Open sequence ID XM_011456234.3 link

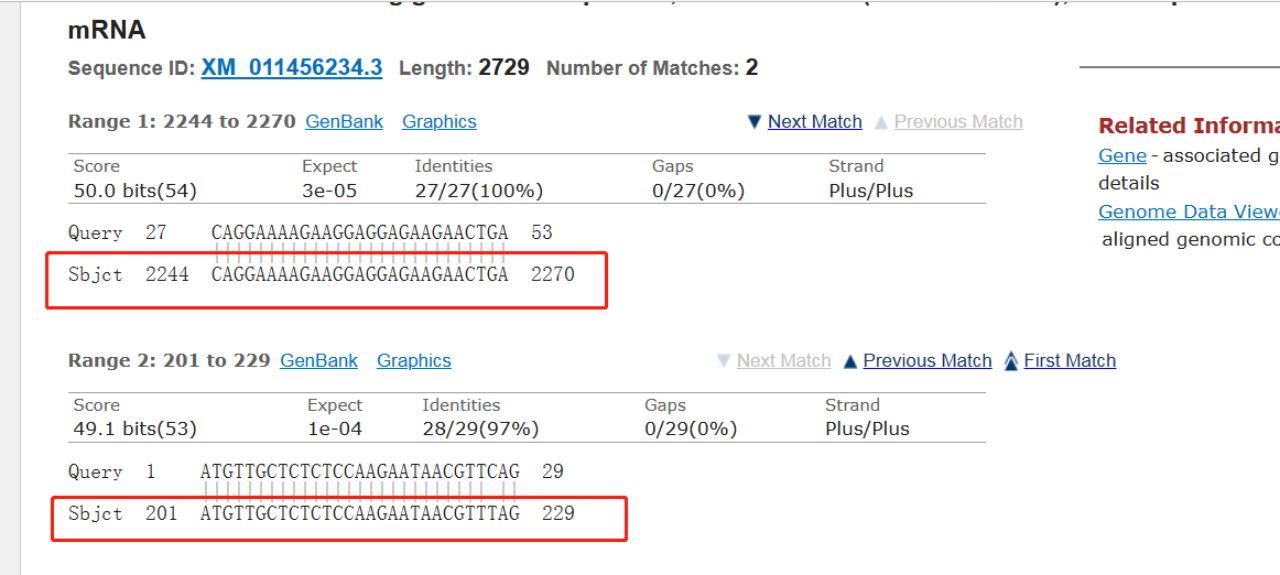[291, 68]
